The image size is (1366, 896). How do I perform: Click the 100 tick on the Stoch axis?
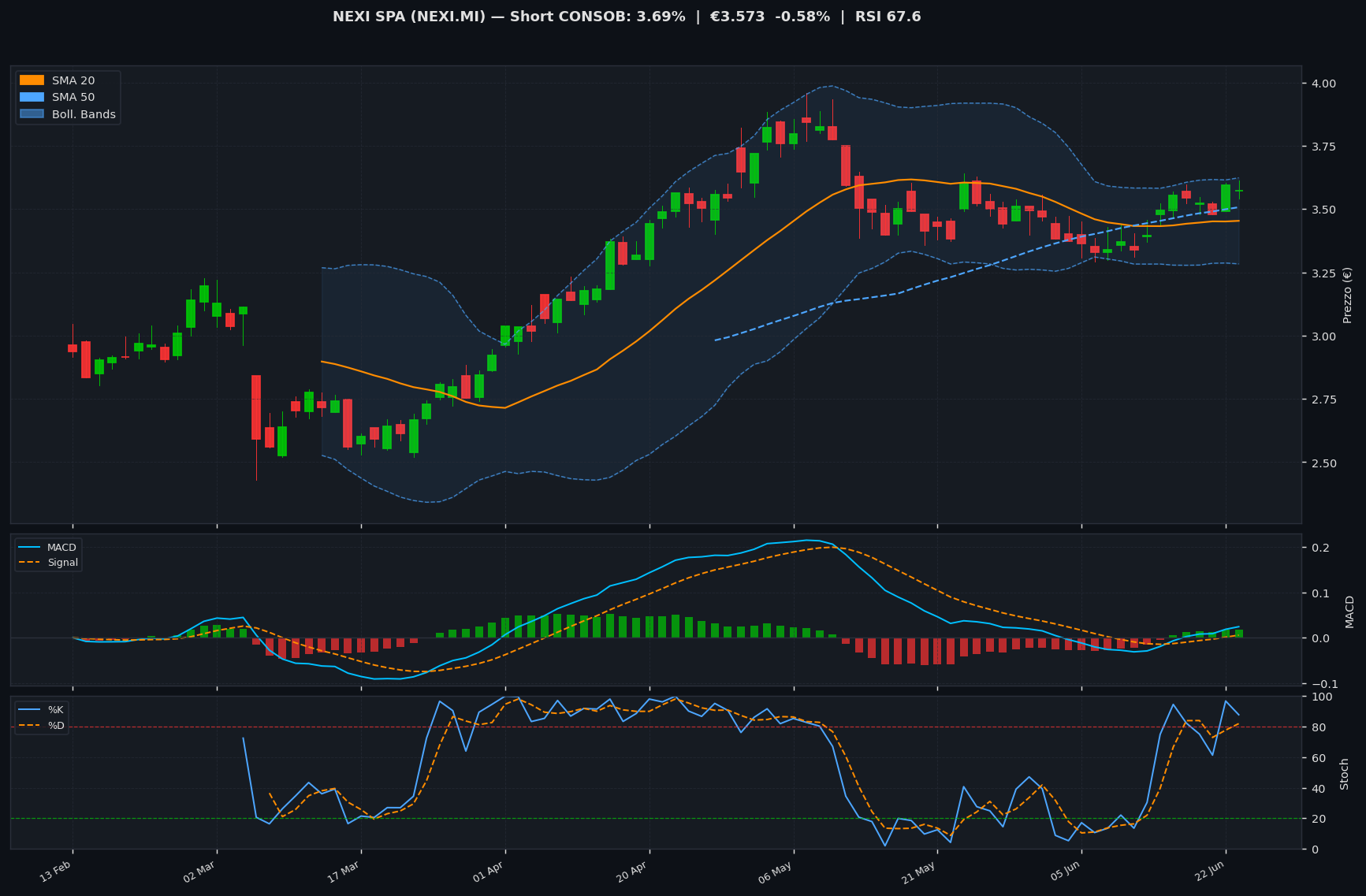1322,697
